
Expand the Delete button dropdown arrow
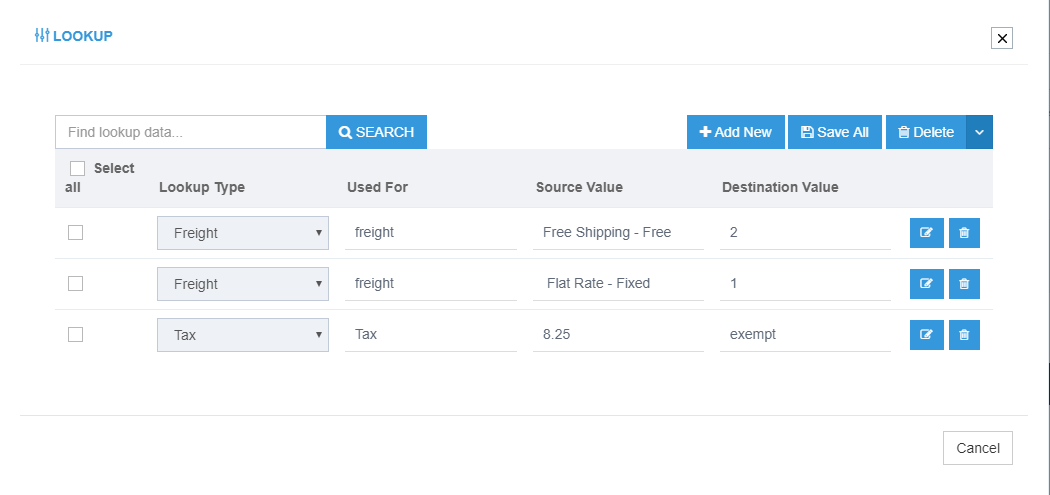click(979, 132)
